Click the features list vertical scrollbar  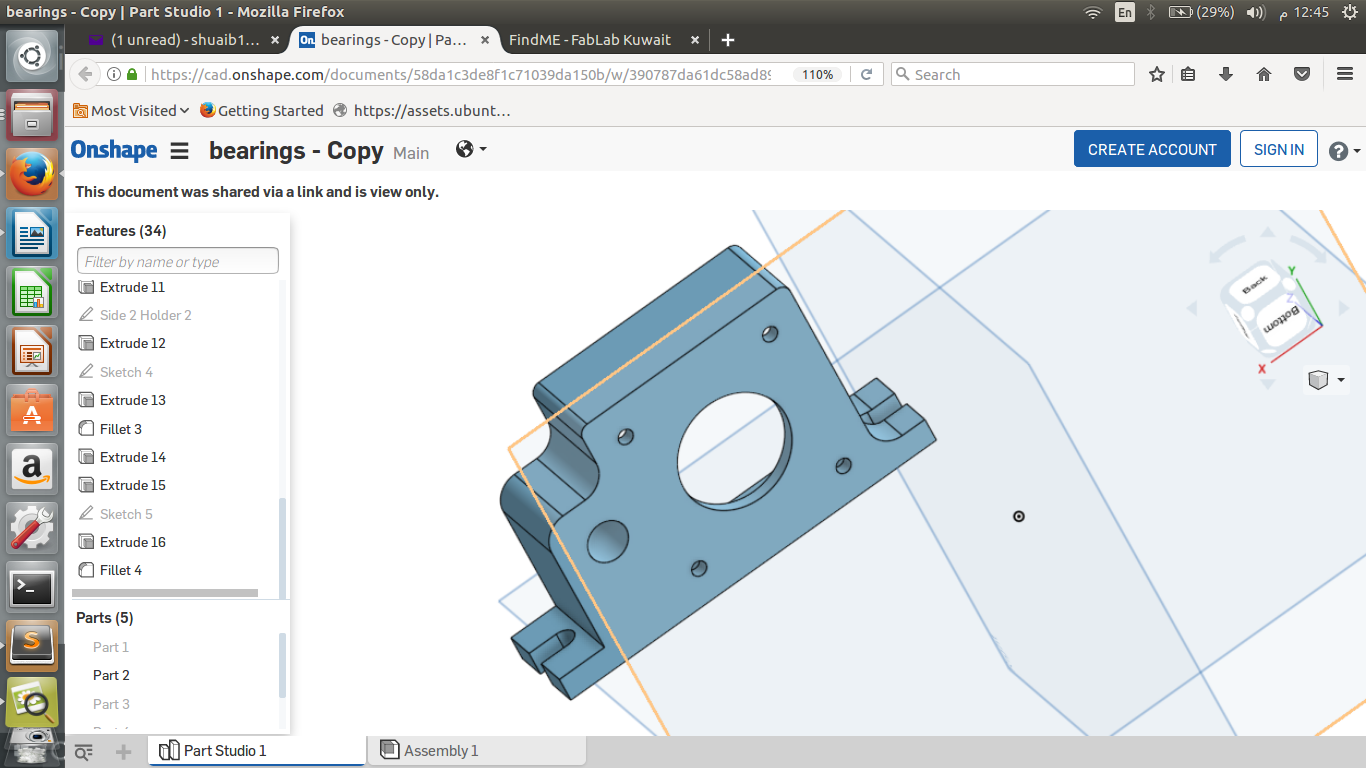point(283,546)
